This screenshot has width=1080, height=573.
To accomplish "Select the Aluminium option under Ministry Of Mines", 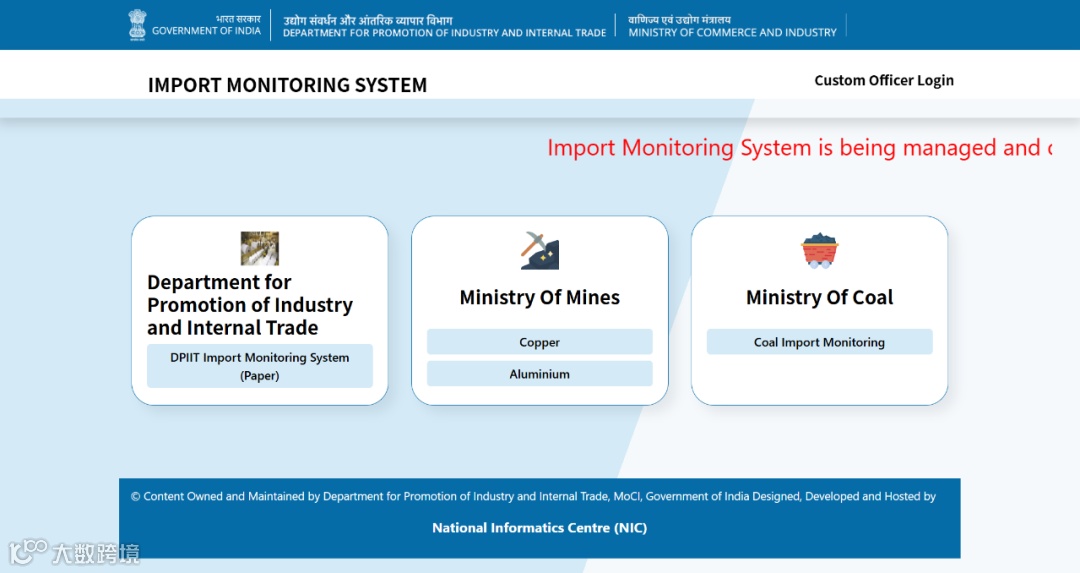I will tap(539, 373).
